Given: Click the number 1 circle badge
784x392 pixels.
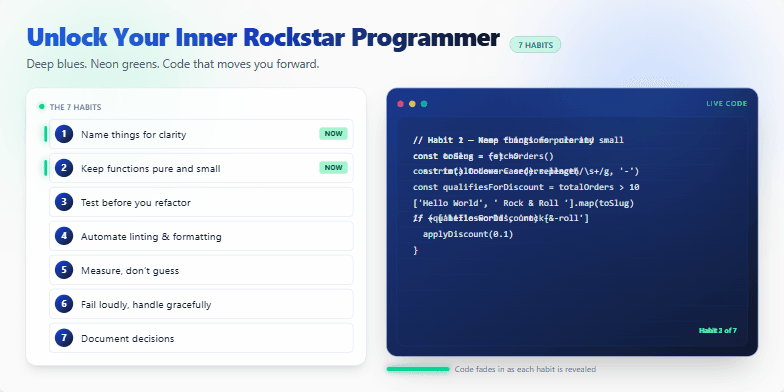Looking at the screenshot, I should [64, 134].
